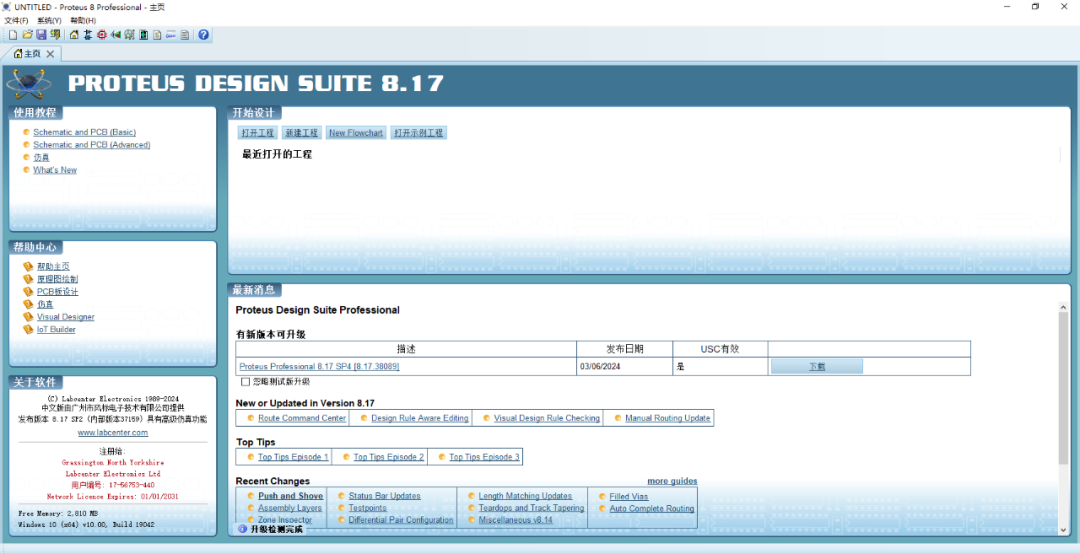Tick the ignore beta upgrades checkbox
Image resolution: width=1080 pixels, height=554 pixels.
[246, 381]
